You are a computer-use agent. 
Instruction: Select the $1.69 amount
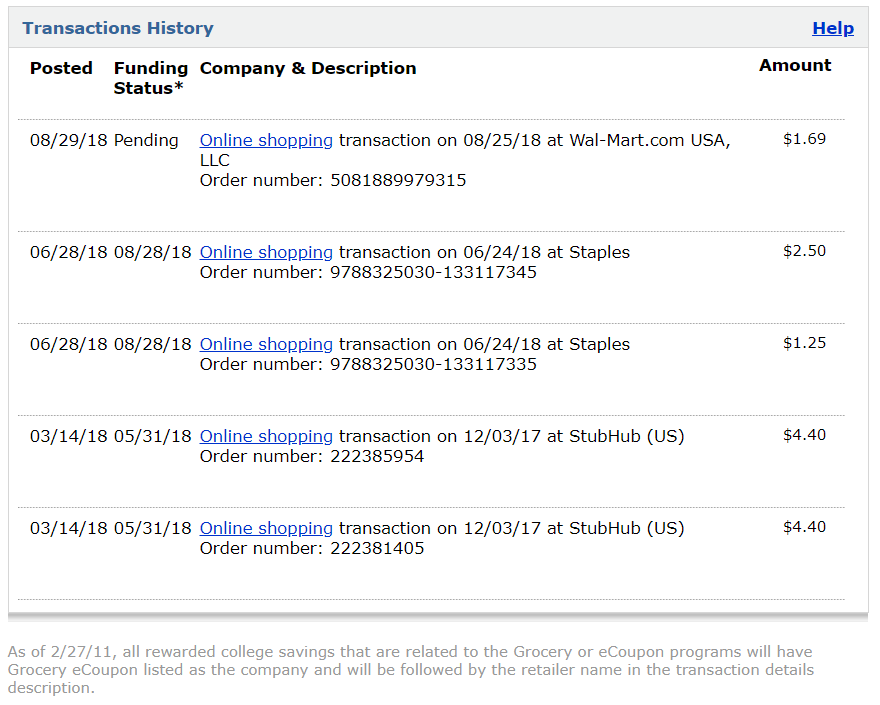(x=805, y=139)
